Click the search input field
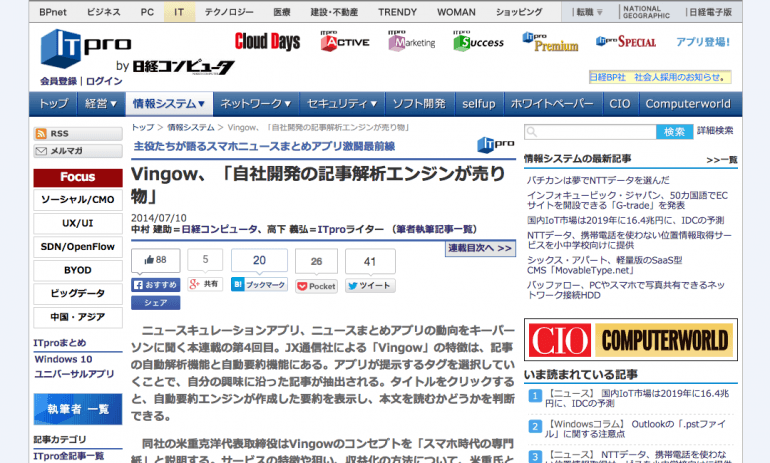Viewport: 770px width, 463px height. click(590, 132)
